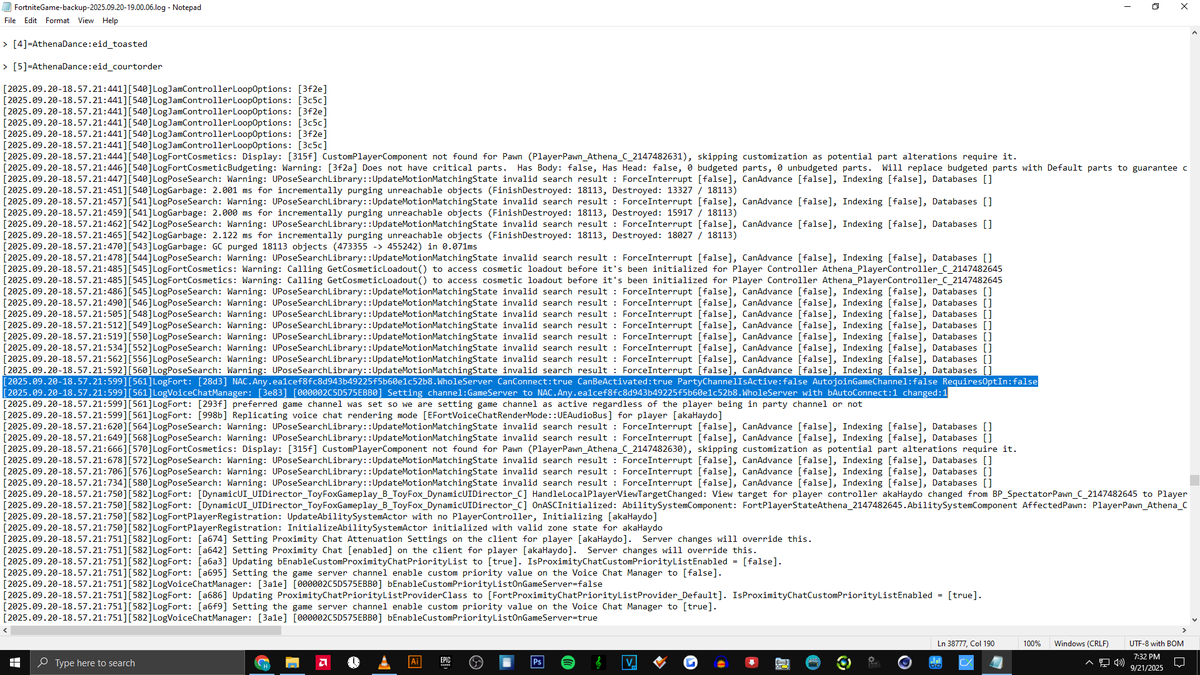Open the network tray icon
Viewport: 1200px width, 675px height.
point(1104,662)
